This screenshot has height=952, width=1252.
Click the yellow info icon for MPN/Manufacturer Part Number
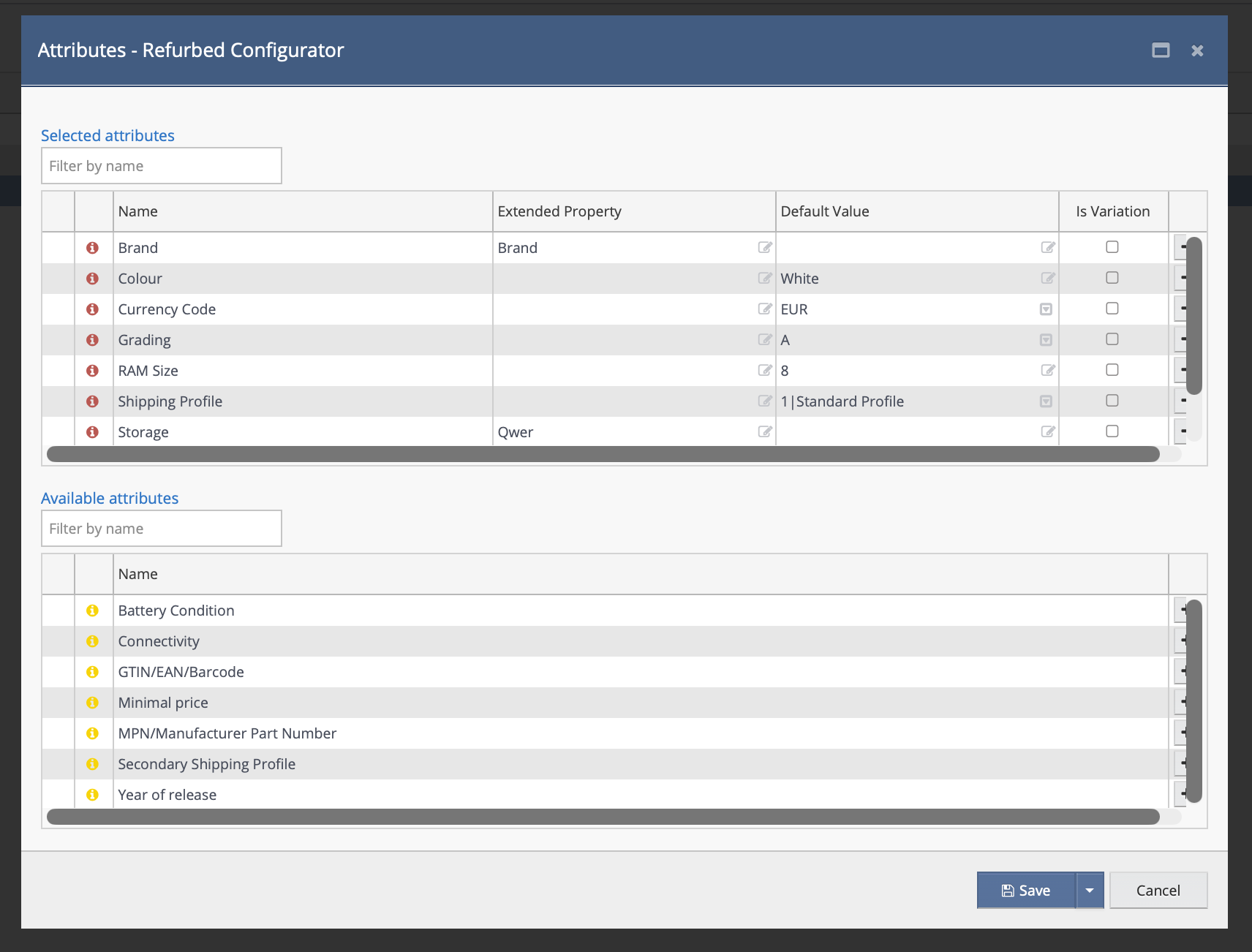(x=92, y=733)
